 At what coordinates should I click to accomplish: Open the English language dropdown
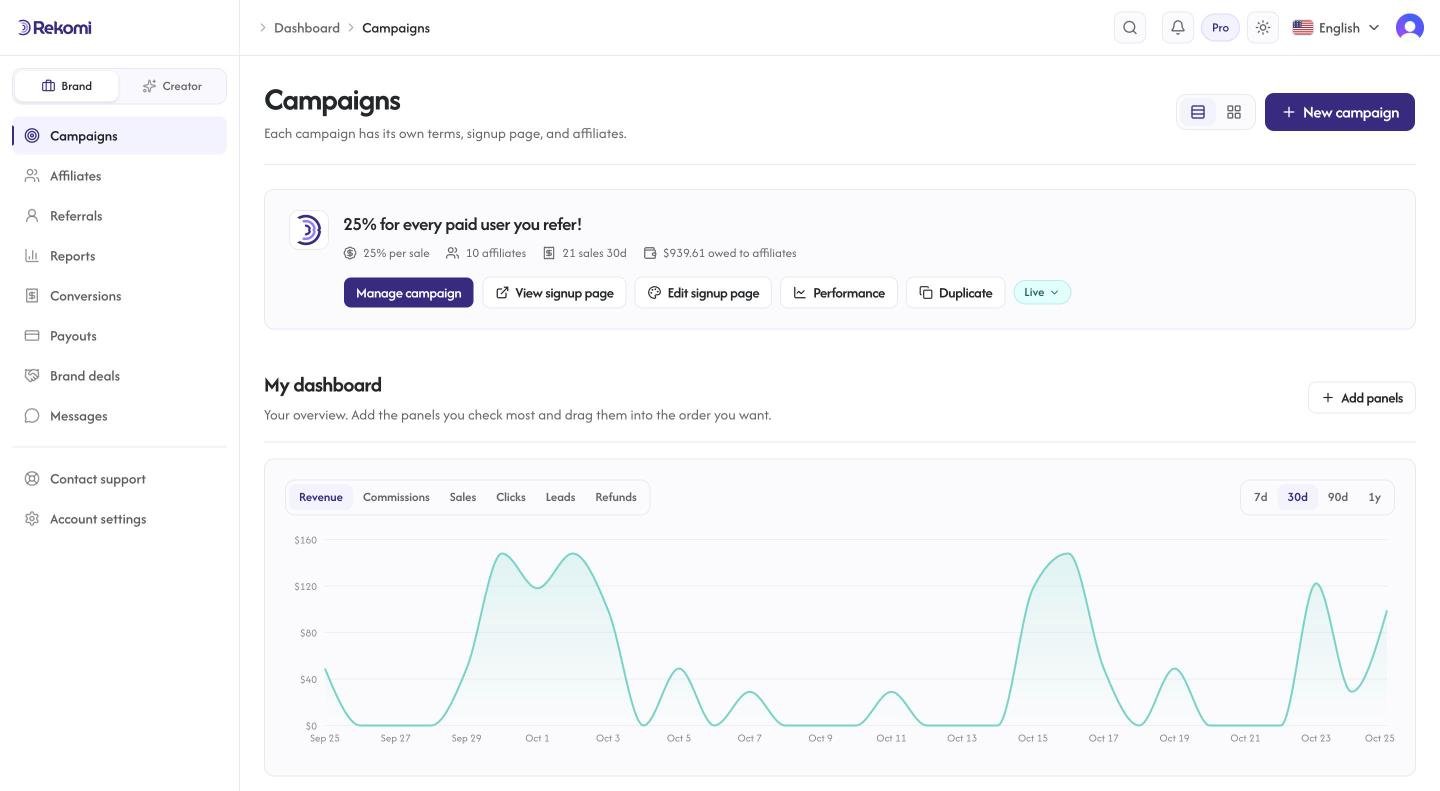click(1336, 28)
